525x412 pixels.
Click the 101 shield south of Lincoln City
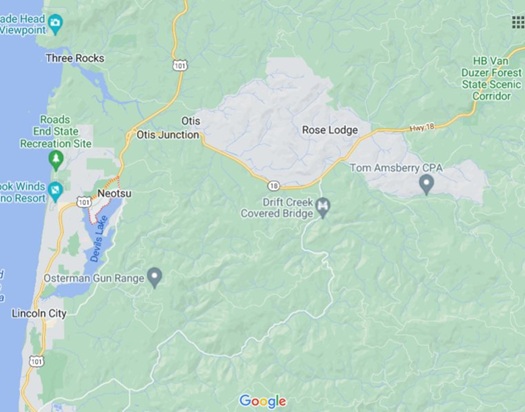tap(36, 361)
